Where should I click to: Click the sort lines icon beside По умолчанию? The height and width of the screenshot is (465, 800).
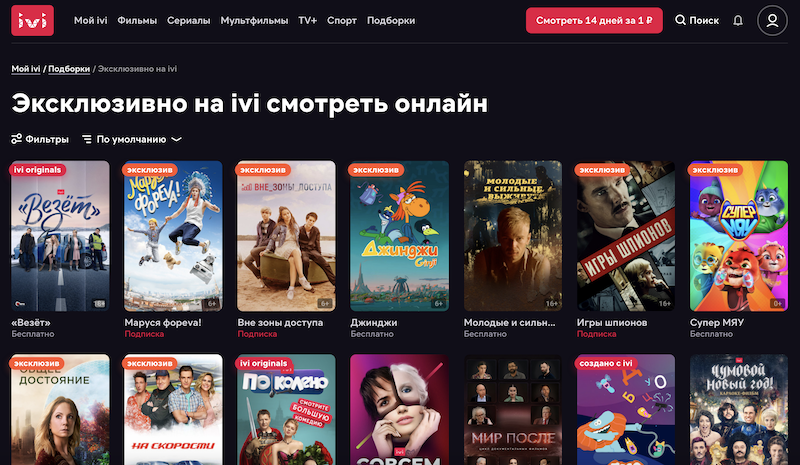(87, 139)
